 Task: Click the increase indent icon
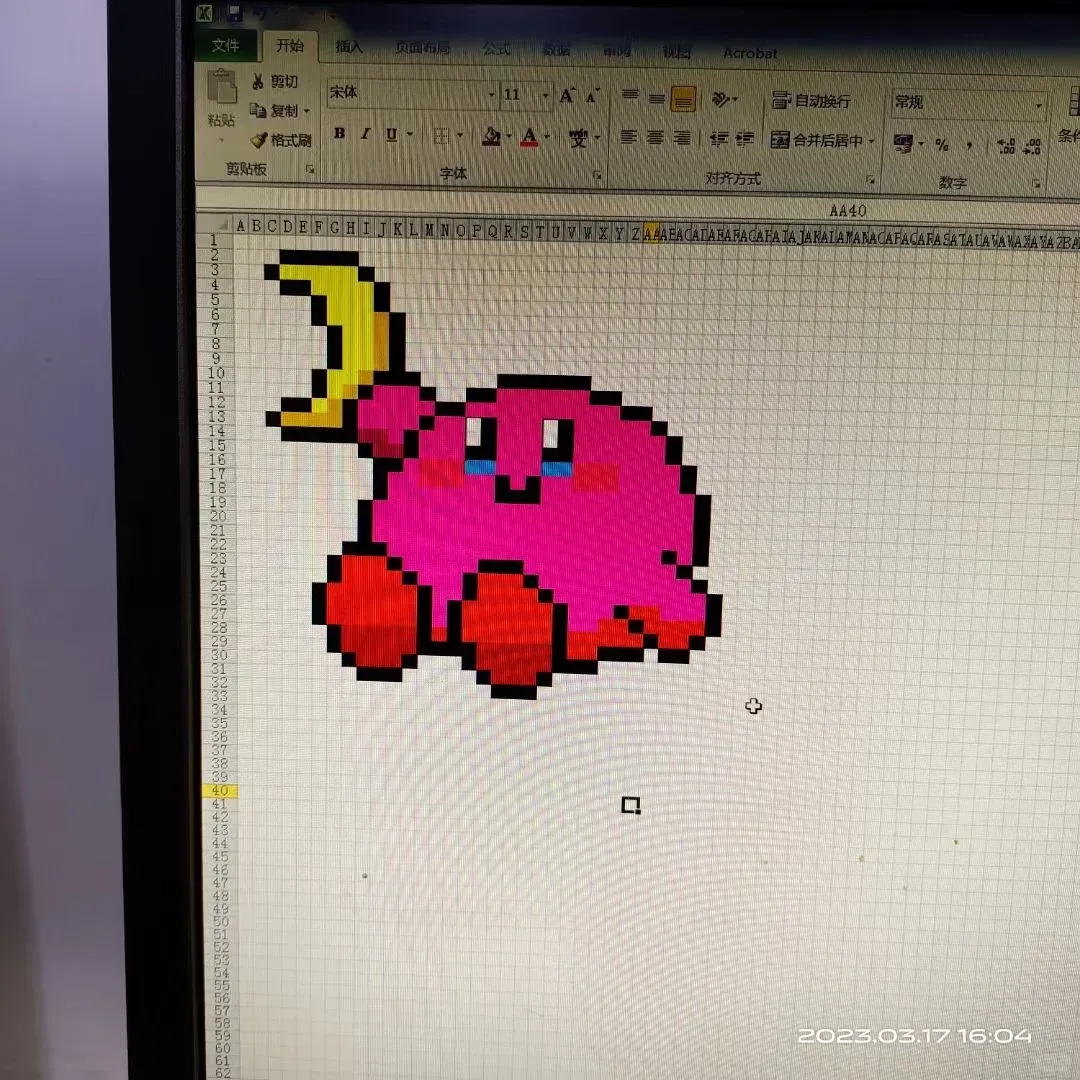coord(745,139)
